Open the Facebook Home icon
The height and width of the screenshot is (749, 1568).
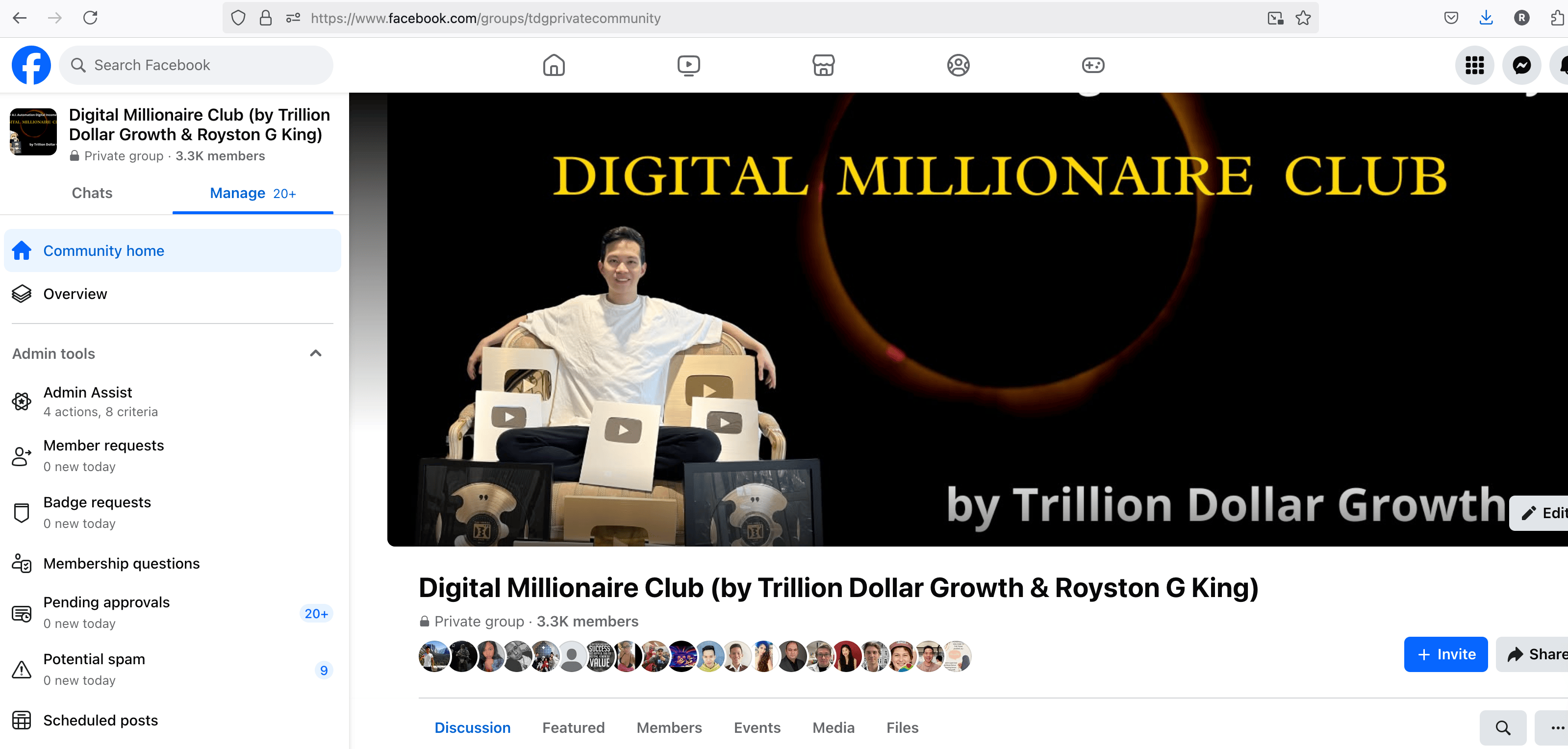pyautogui.click(x=553, y=65)
